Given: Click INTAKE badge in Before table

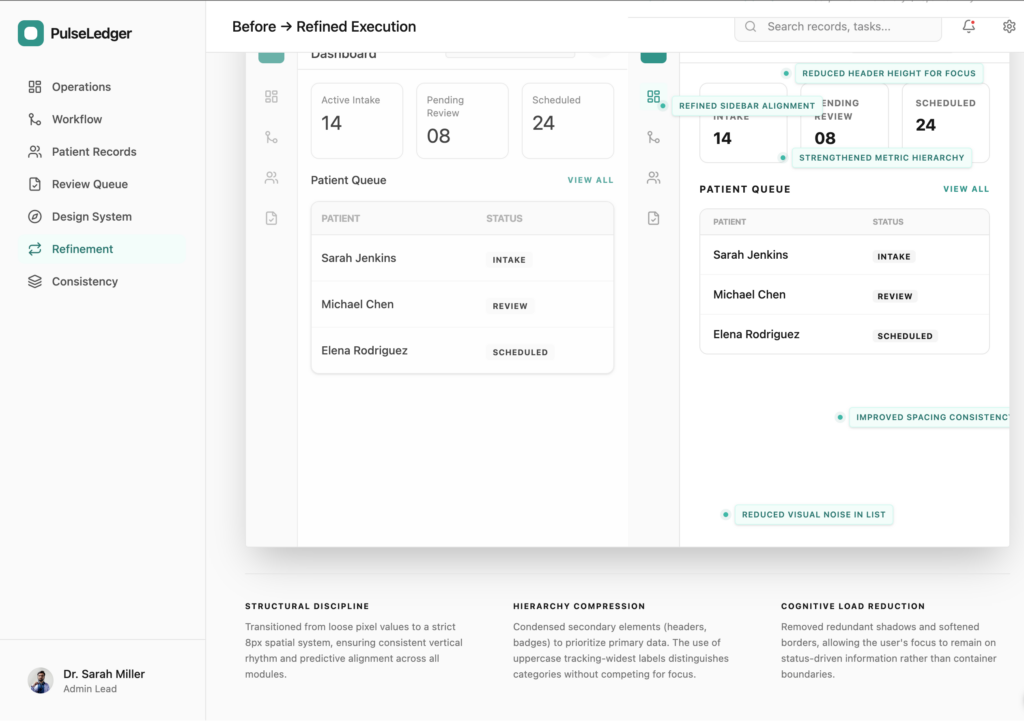Looking at the screenshot, I should [x=509, y=260].
